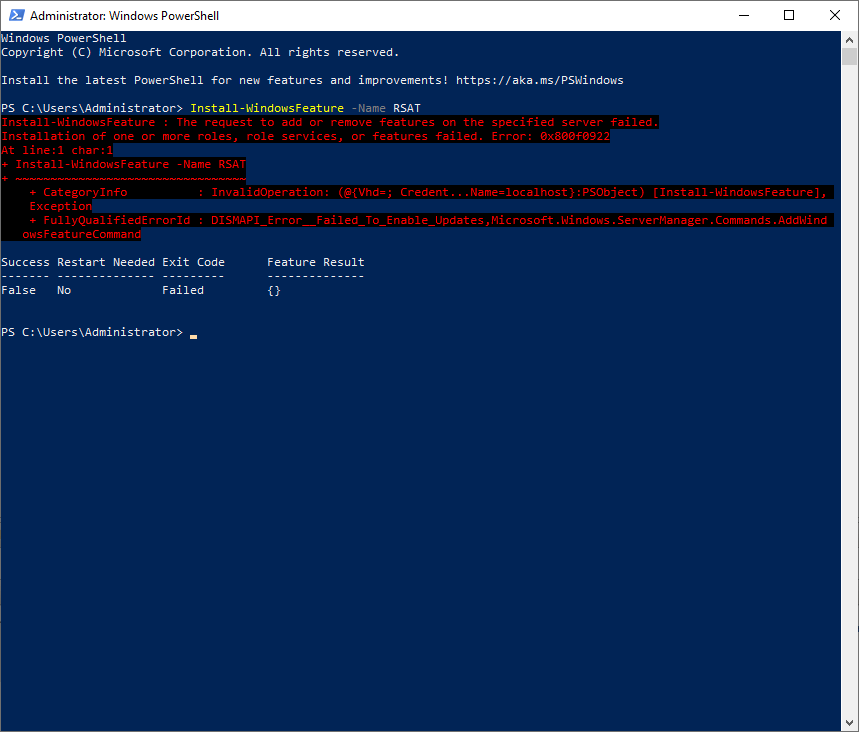
Task: Close the Administrator PowerShell window
Action: (834, 15)
